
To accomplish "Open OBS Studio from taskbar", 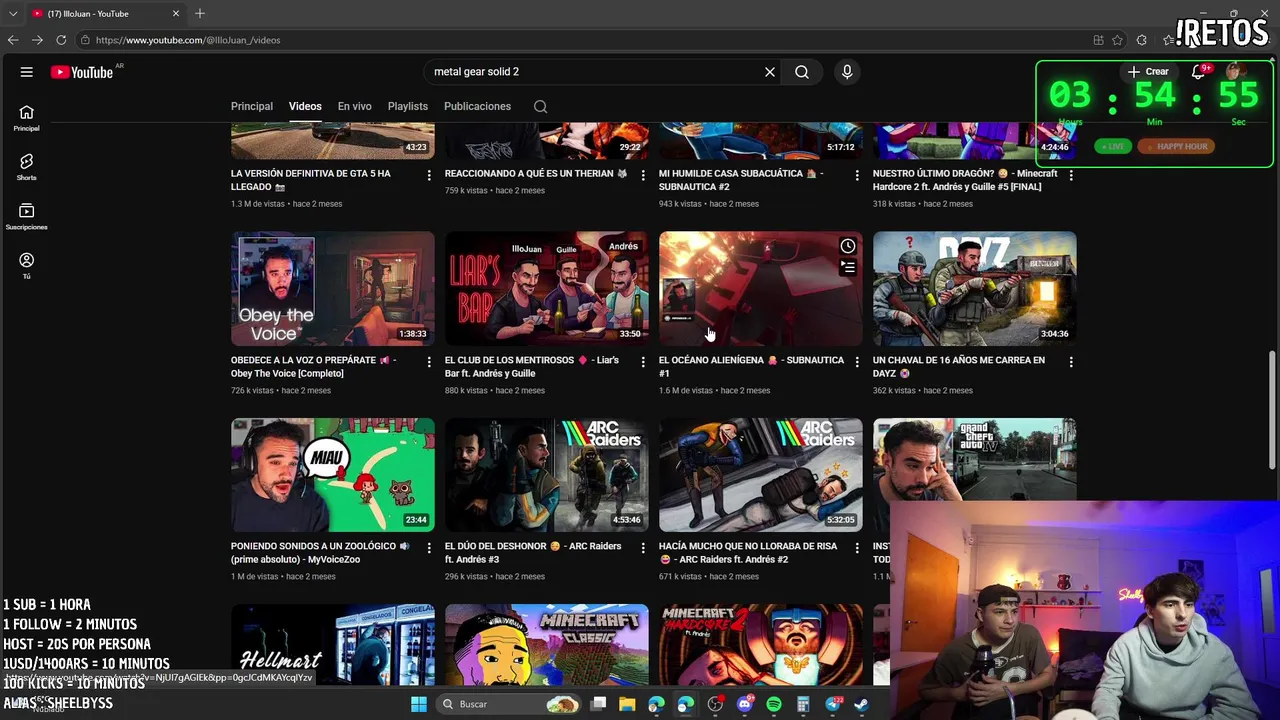I will point(715,704).
